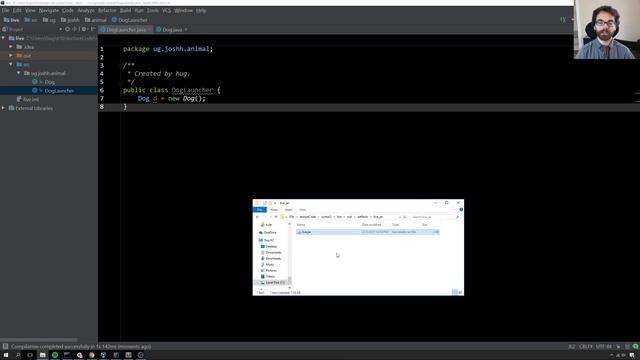The width and height of the screenshot is (640, 360).
Task: Click the 'package ug.joshh.animal;' line
Action: pyautogui.click(x=168, y=49)
